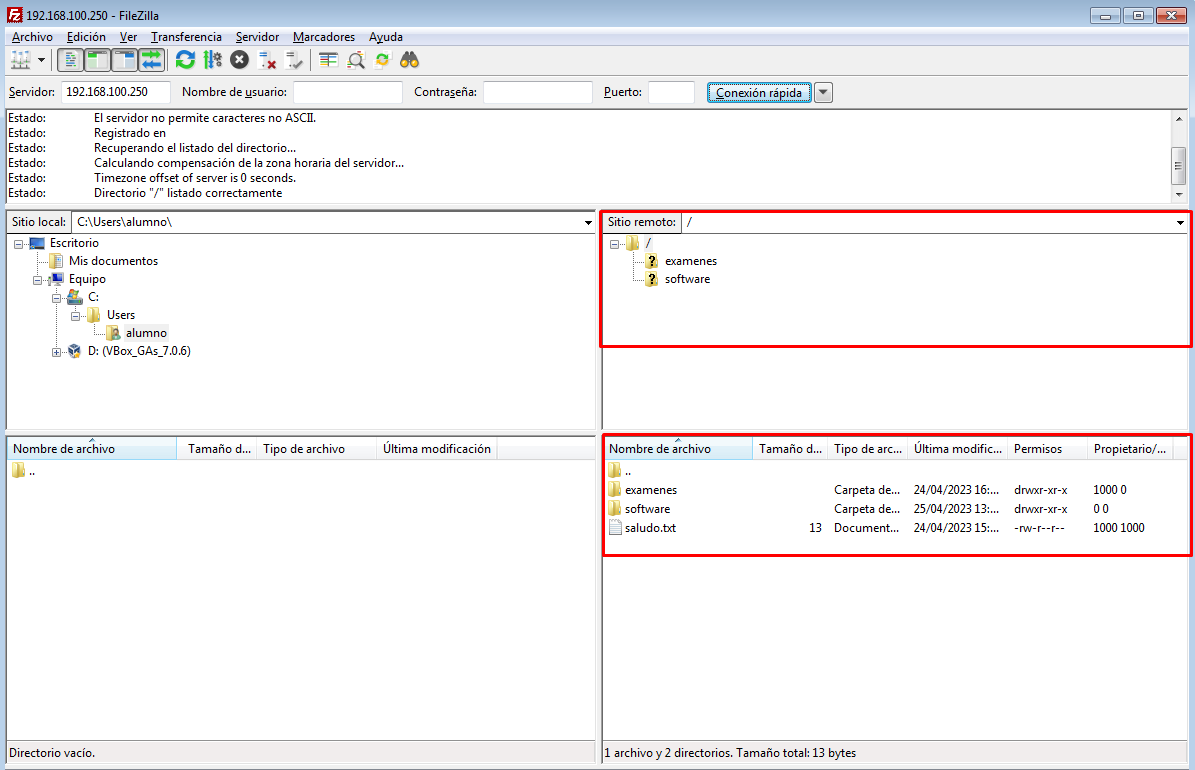Sort local list by Última modificación

point(437,449)
